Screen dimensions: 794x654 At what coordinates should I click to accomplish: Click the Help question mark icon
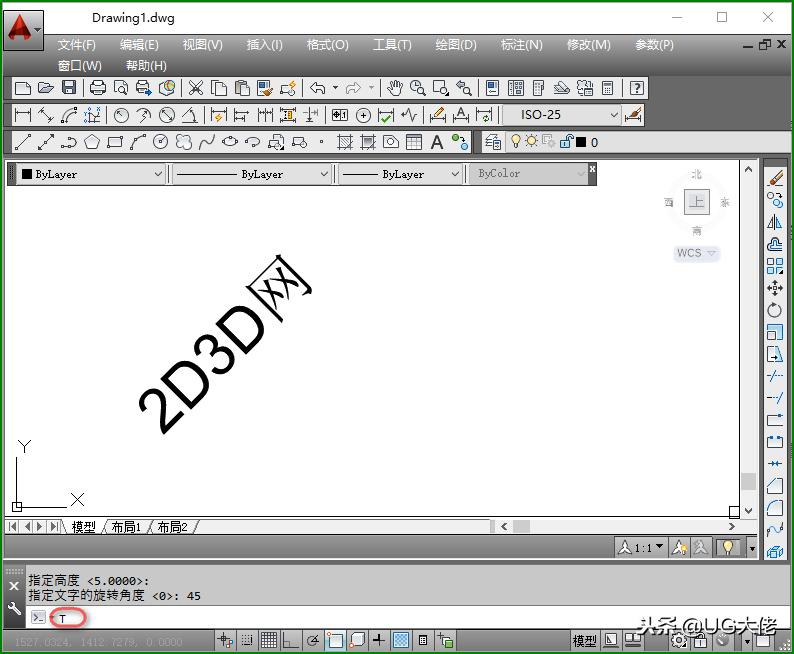[637, 88]
